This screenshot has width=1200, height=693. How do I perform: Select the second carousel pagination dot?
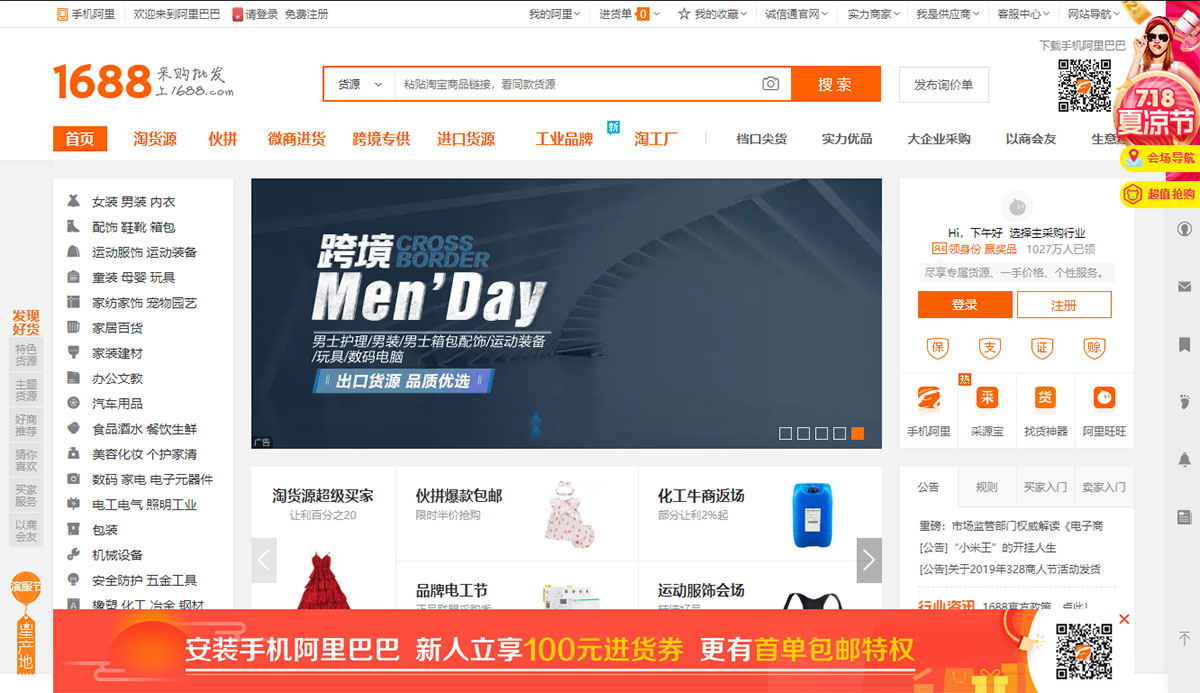(x=802, y=433)
